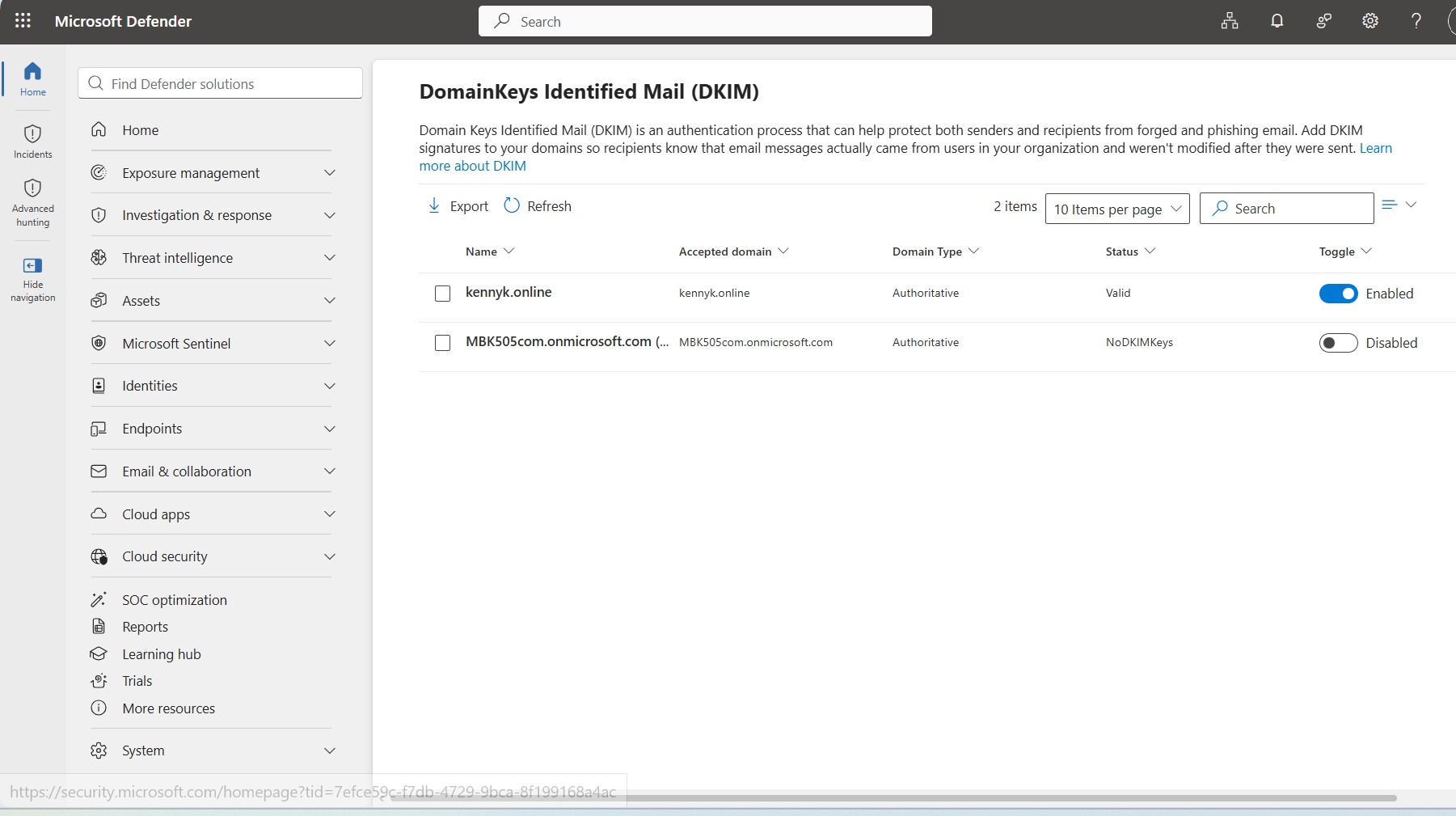Go to Home in the left rail
This screenshot has height=816, width=1456.
pyautogui.click(x=33, y=79)
